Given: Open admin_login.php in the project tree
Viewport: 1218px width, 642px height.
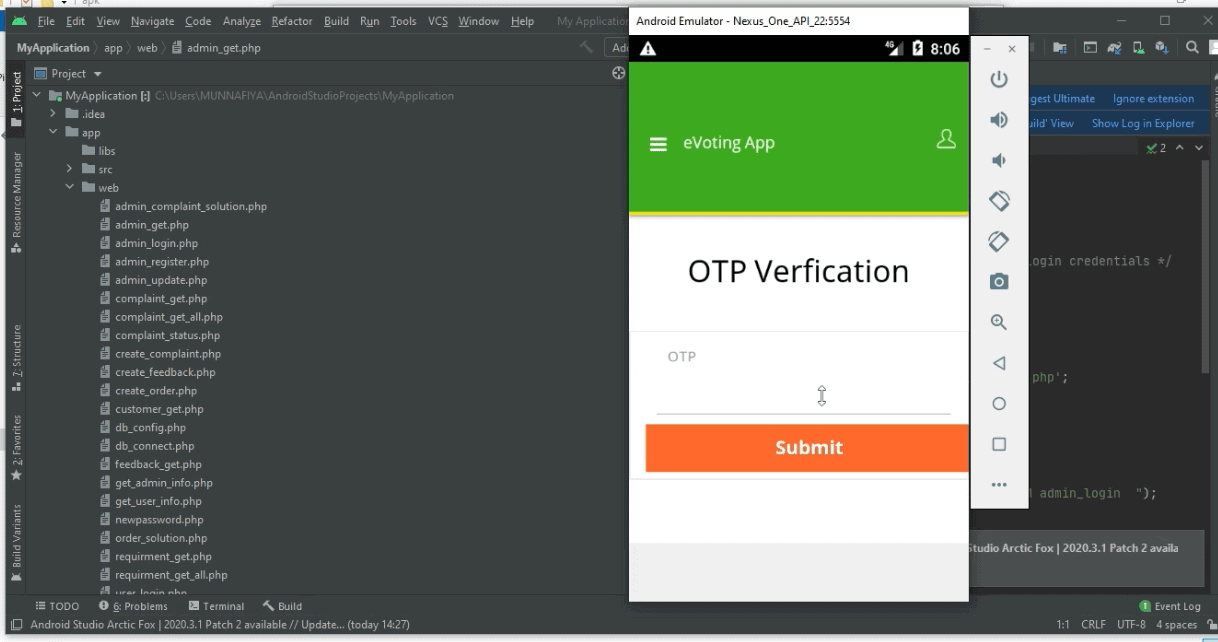Looking at the screenshot, I should click(x=156, y=243).
